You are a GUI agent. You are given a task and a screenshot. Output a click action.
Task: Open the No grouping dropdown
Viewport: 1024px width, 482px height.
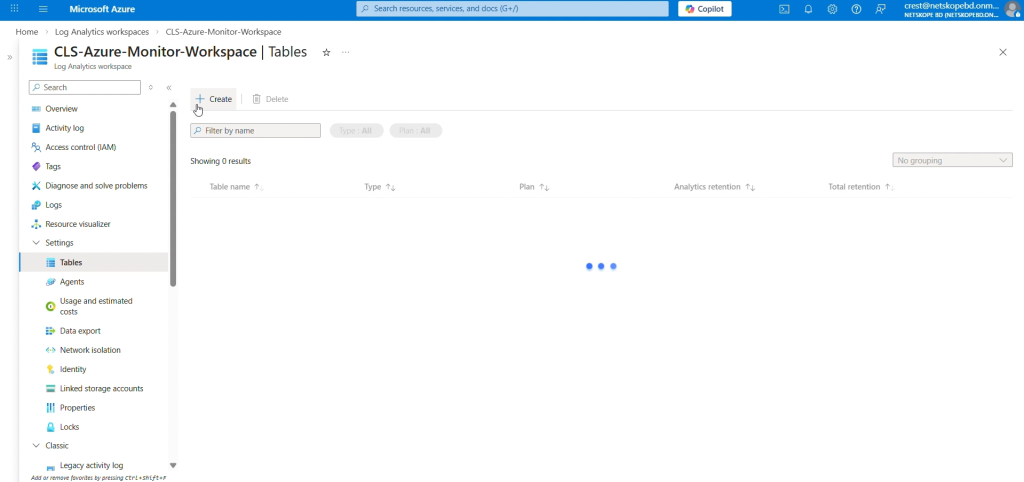tap(952, 160)
